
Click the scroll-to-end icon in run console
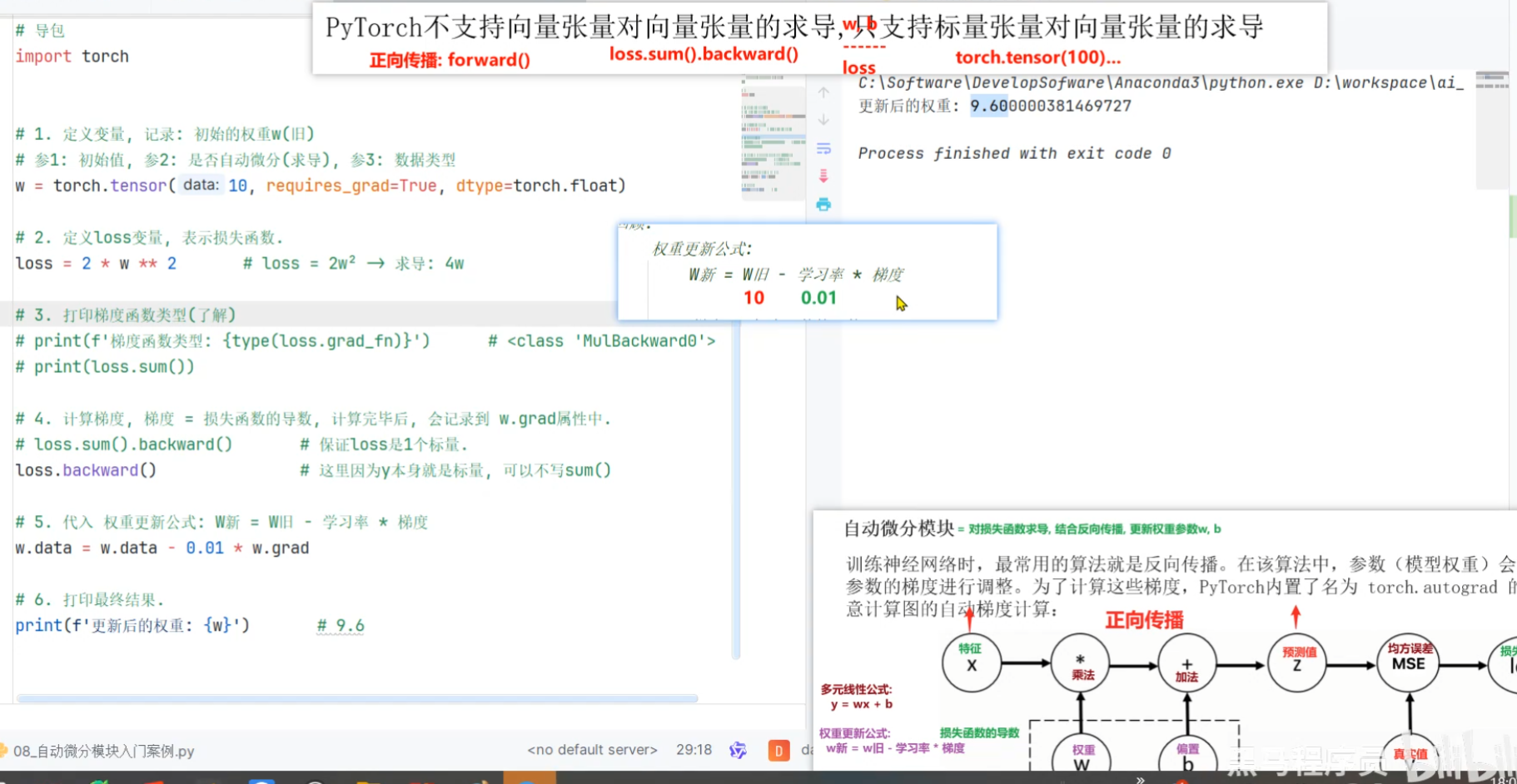[823, 176]
